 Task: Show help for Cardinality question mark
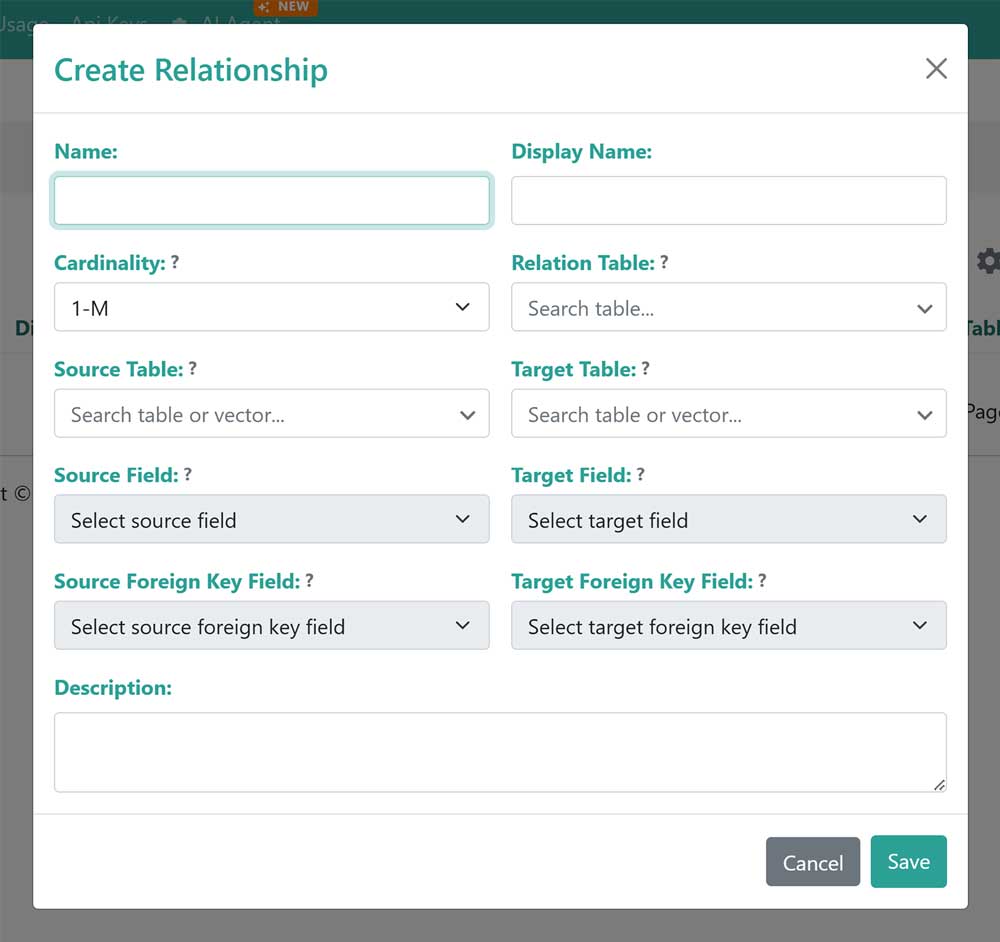point(175,262)
